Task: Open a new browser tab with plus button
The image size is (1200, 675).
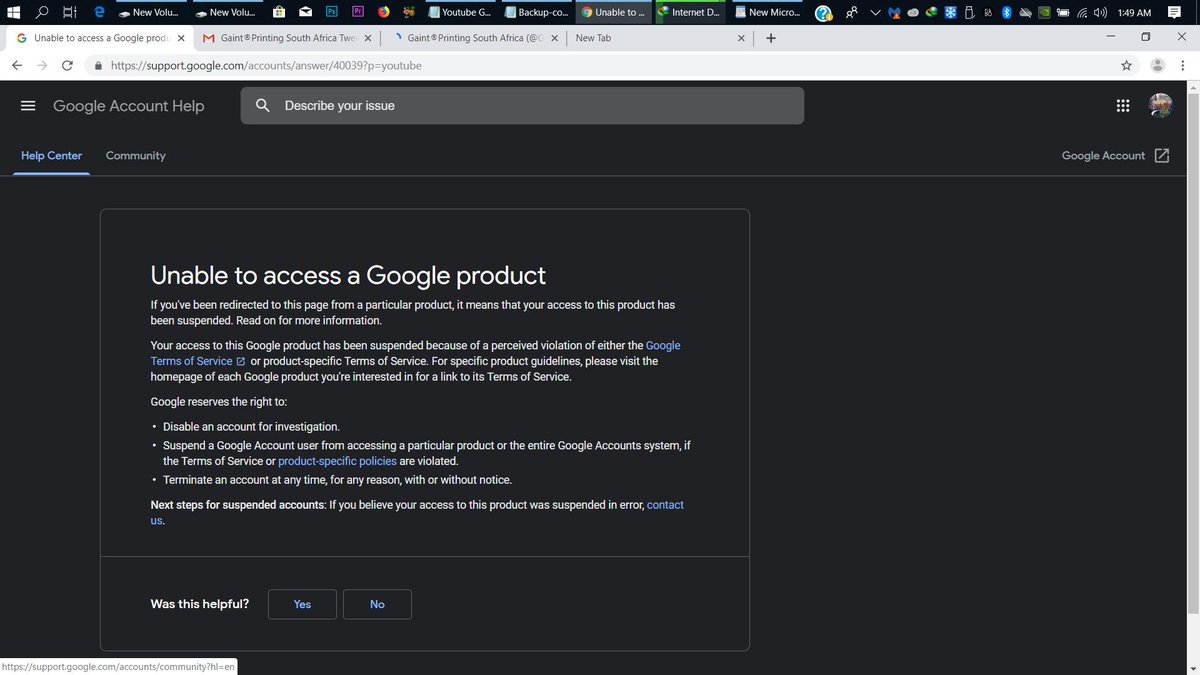Action: click(x=770, y=38)
